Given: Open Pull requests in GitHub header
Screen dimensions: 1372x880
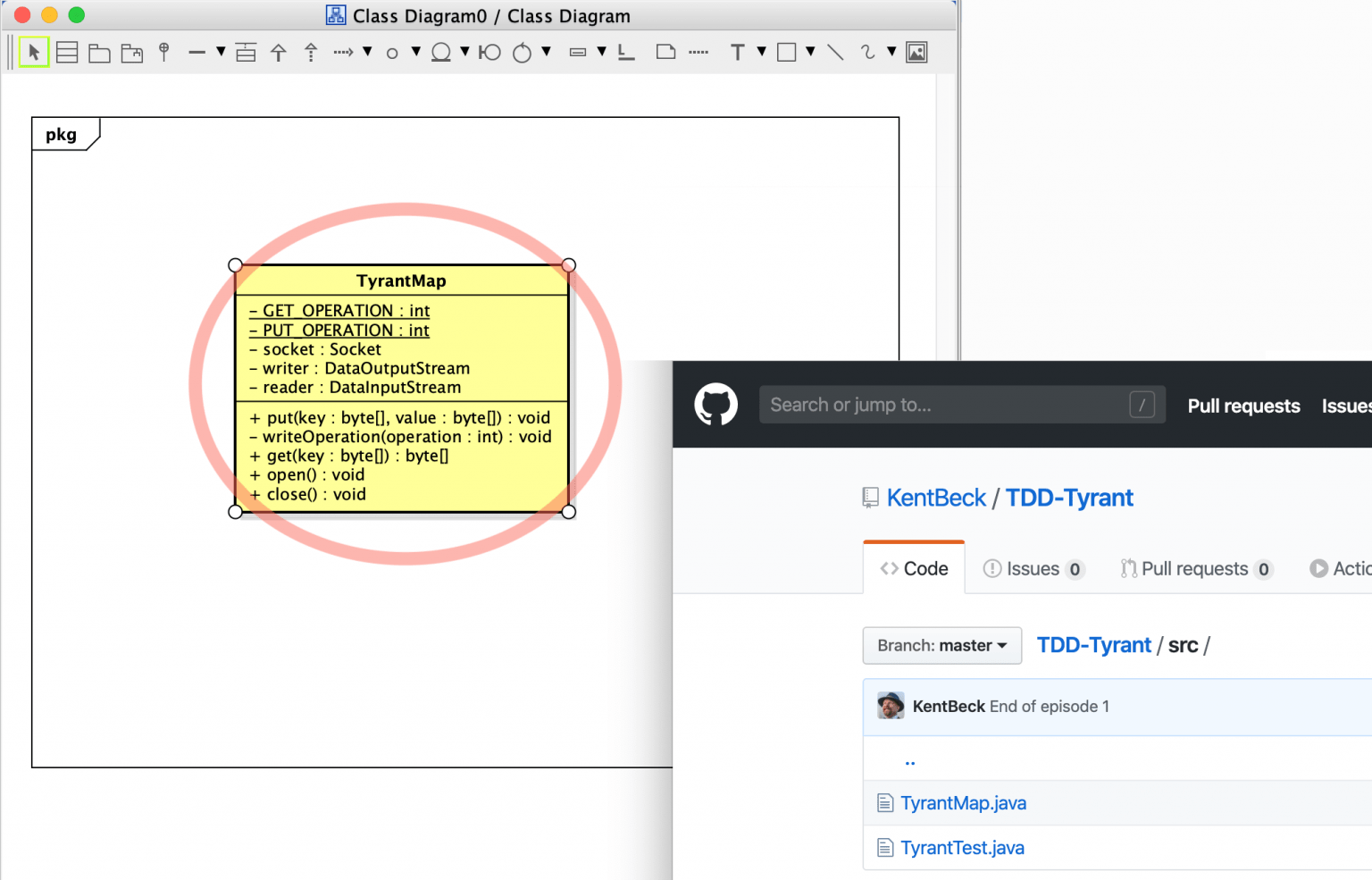Looking at the screenshot, I should click(1243, 406).
